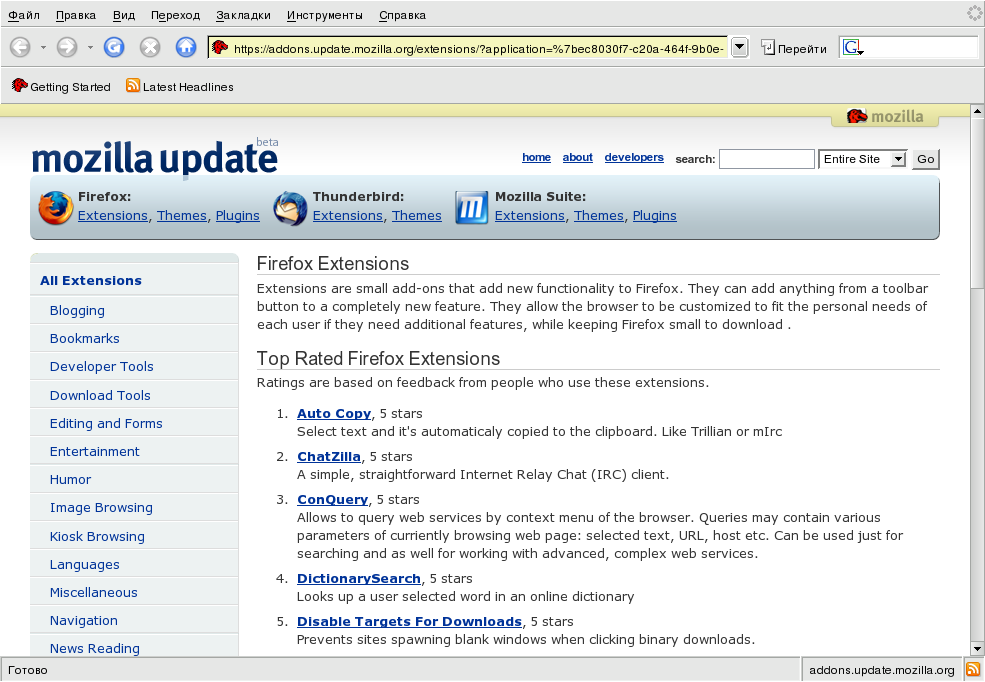The width and height of the screenshot is (985, 682).
Task: Select All Extensions in the sidebar
Action: coord(91,281)
